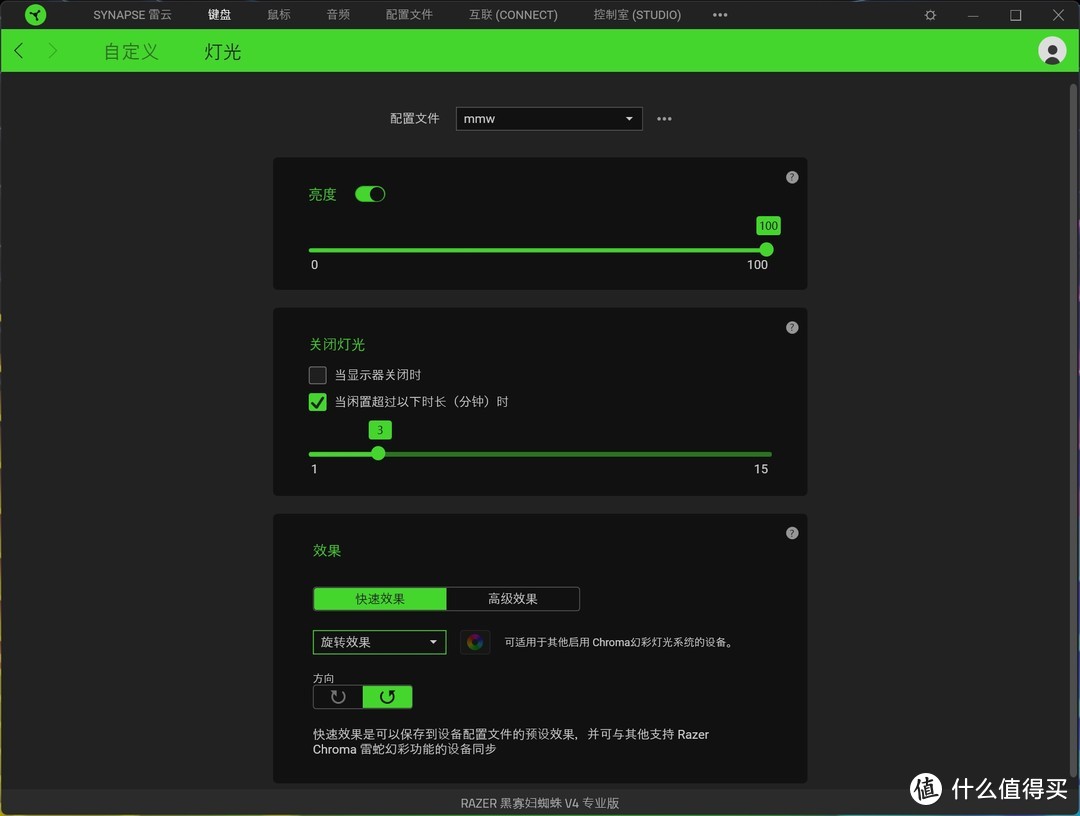Open 互联 (CONNECT) tab
This screenshot has width=1080, height=816.
513,14
